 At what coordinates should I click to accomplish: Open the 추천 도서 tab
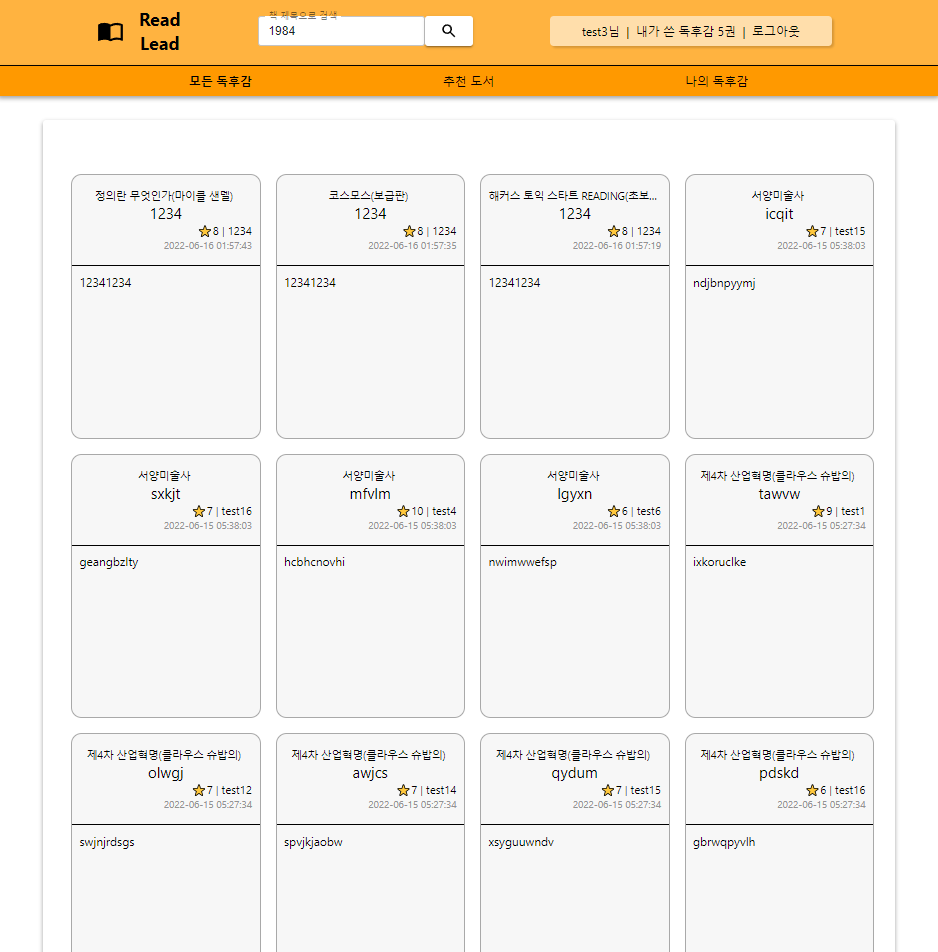(x=469, y=80)
